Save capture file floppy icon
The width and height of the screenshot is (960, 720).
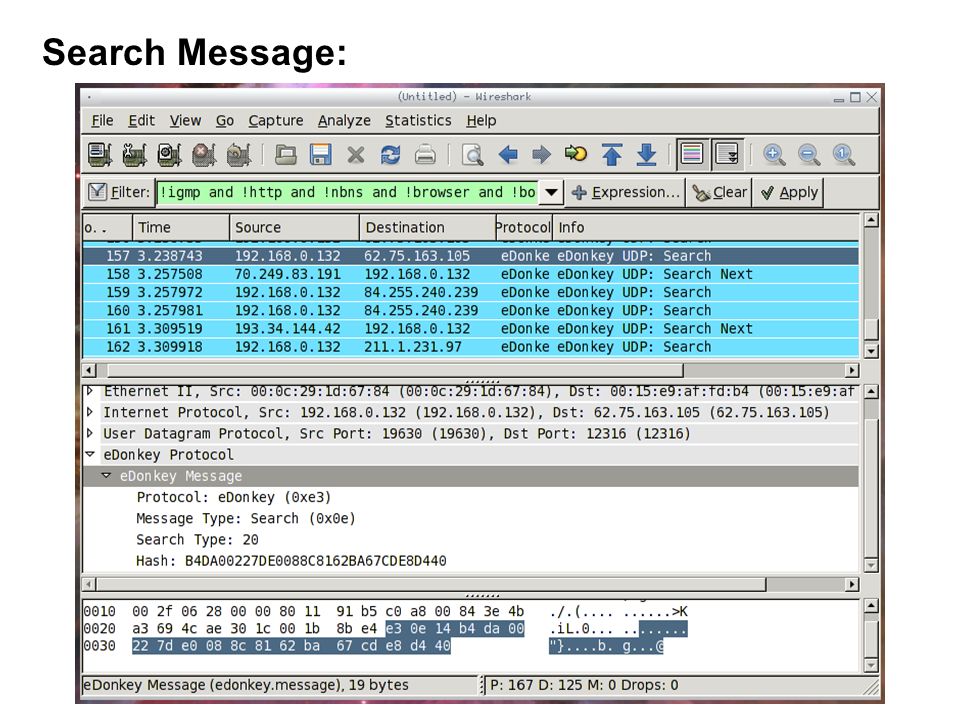coord(320,154)
